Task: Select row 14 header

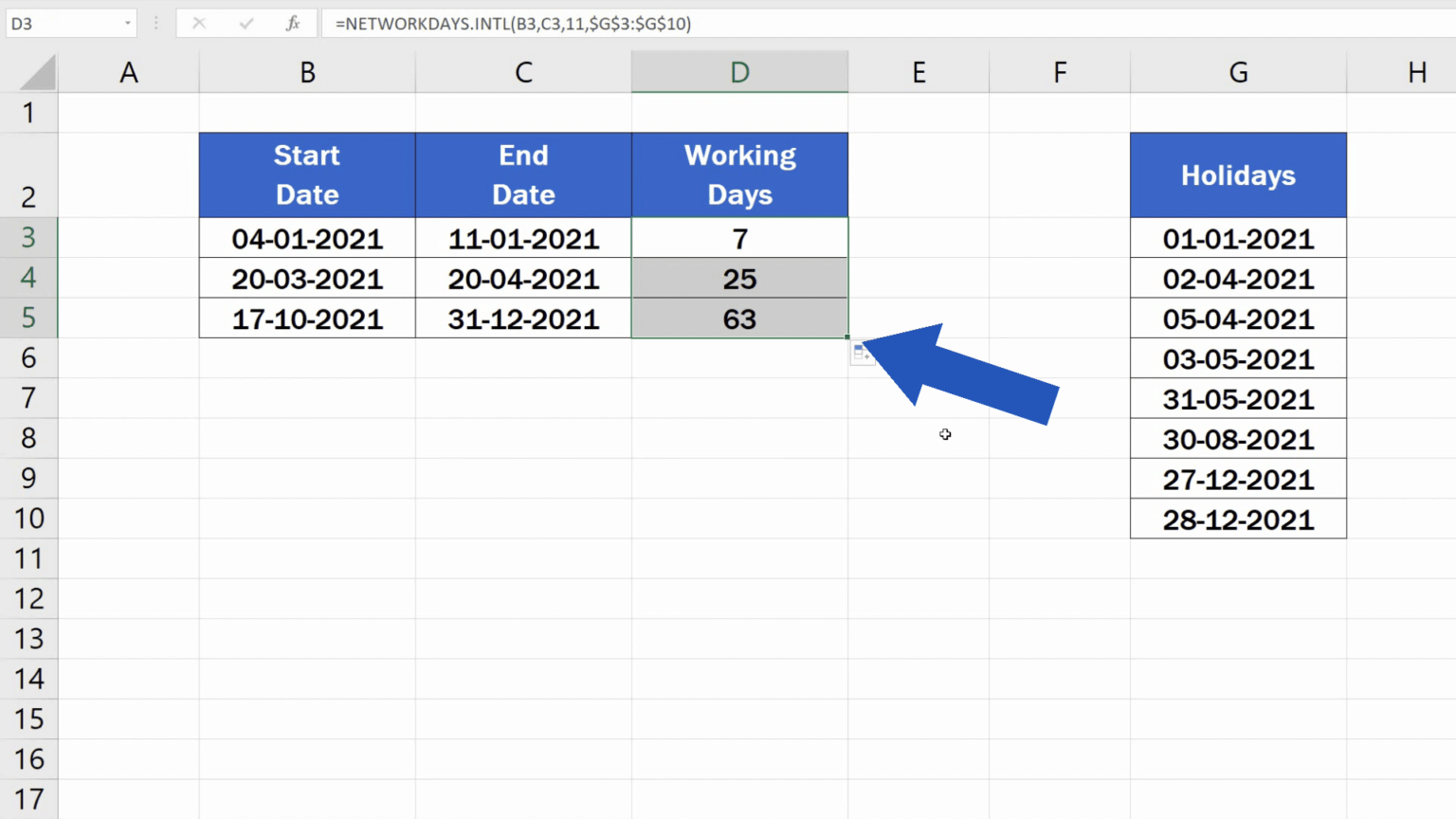Action: click(x=28, y=680)
